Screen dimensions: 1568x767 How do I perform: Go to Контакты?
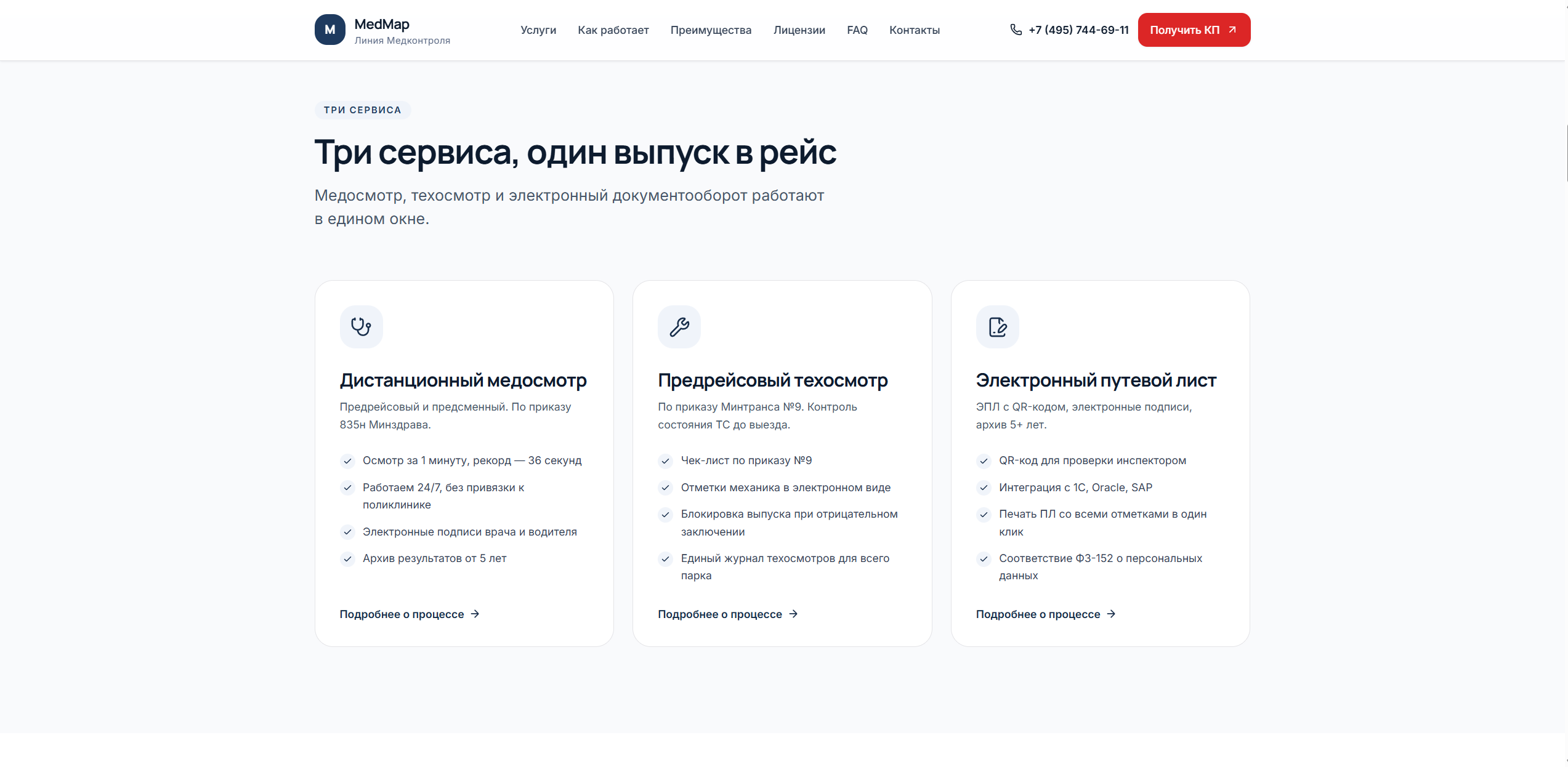click(915, 30)
